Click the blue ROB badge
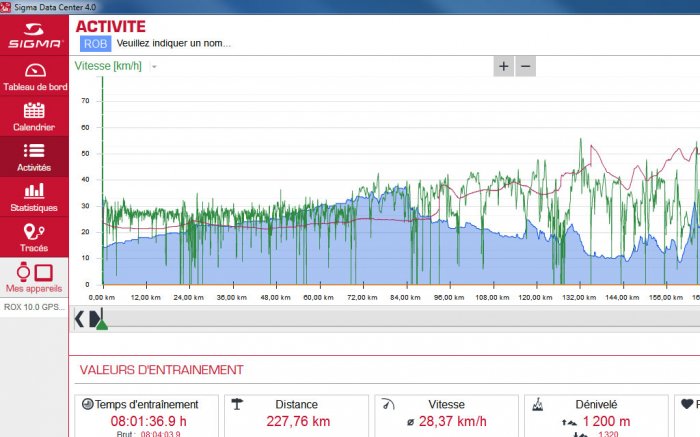Screen dimensions: 700x437 pos(95,44)
